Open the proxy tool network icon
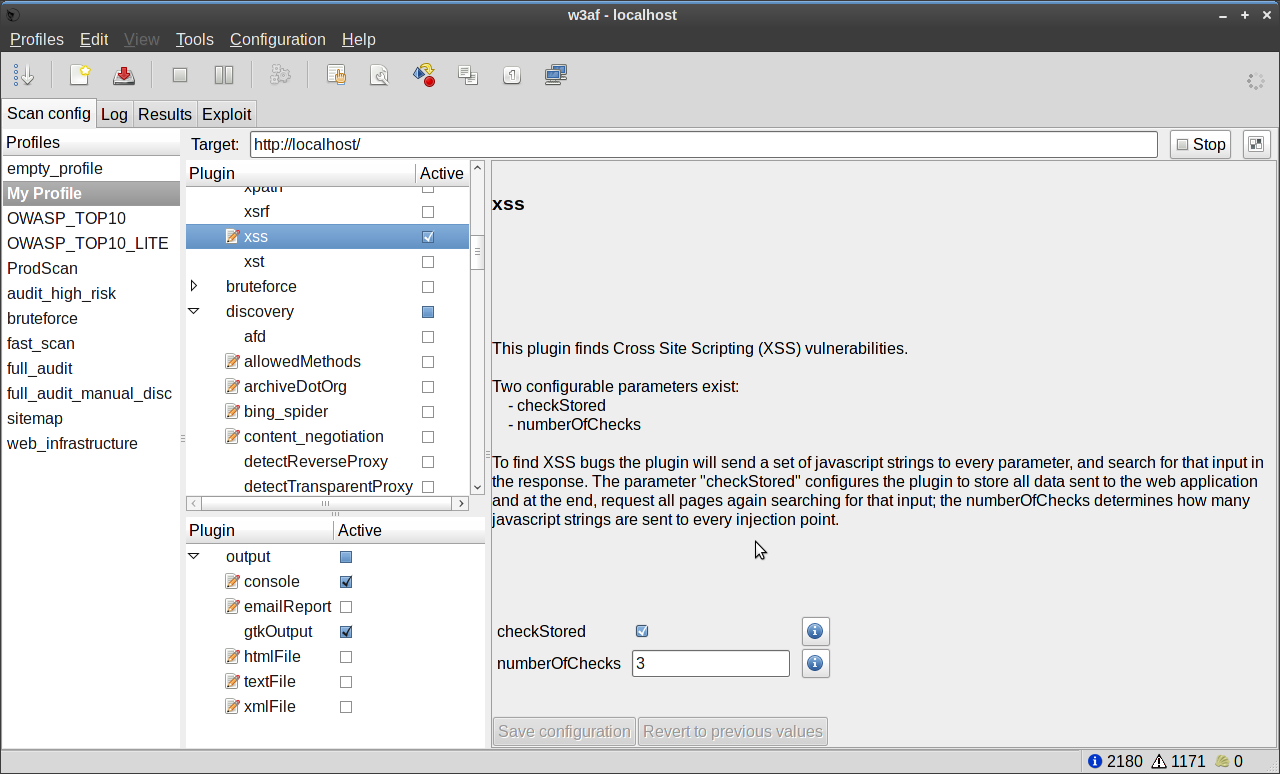This screenshot has height=774, width=1280. tap(556, 76)
